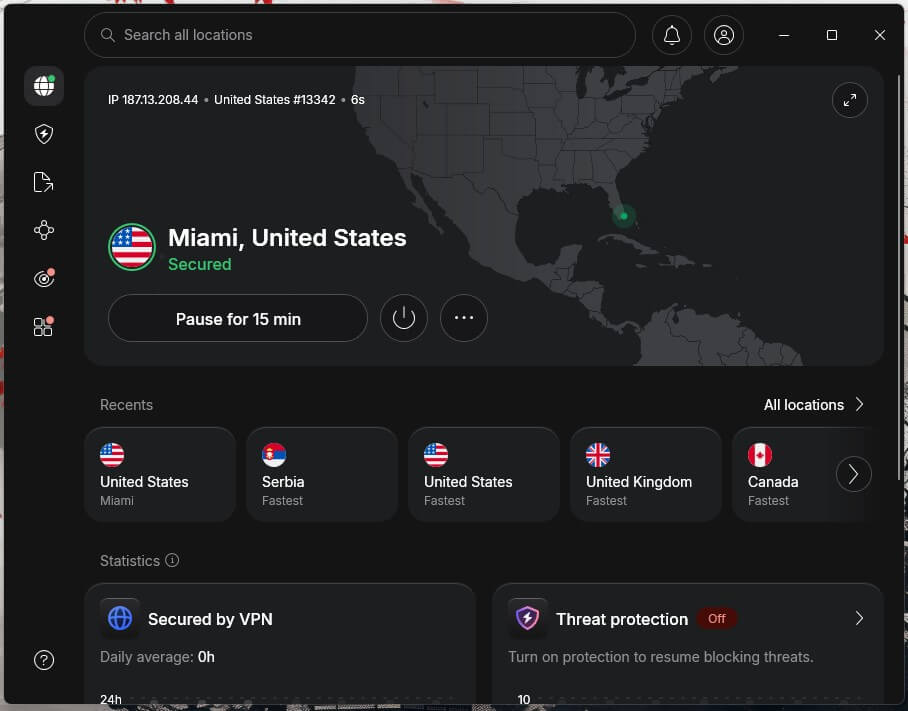Image resolution: width=908 pixels, height=711 pixels.
Task: Connect to recent United Kingdom Fastest
Action: point(646,474)
